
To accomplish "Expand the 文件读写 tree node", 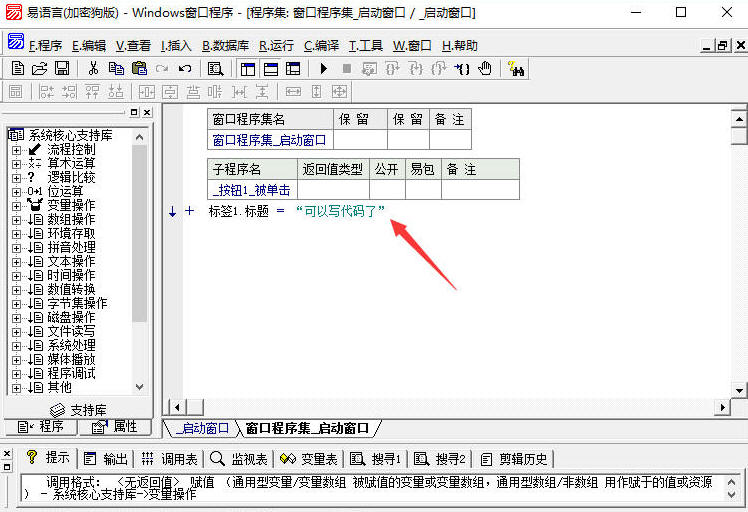I will click(x=16, y=331).
